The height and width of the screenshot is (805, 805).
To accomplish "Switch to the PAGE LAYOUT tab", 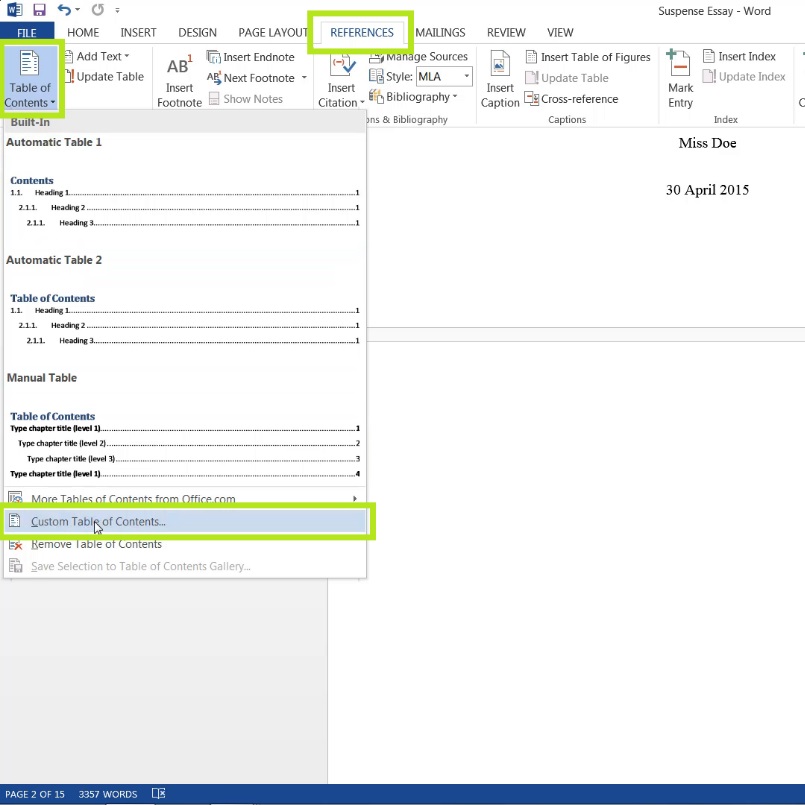I will tap(273, 33).
